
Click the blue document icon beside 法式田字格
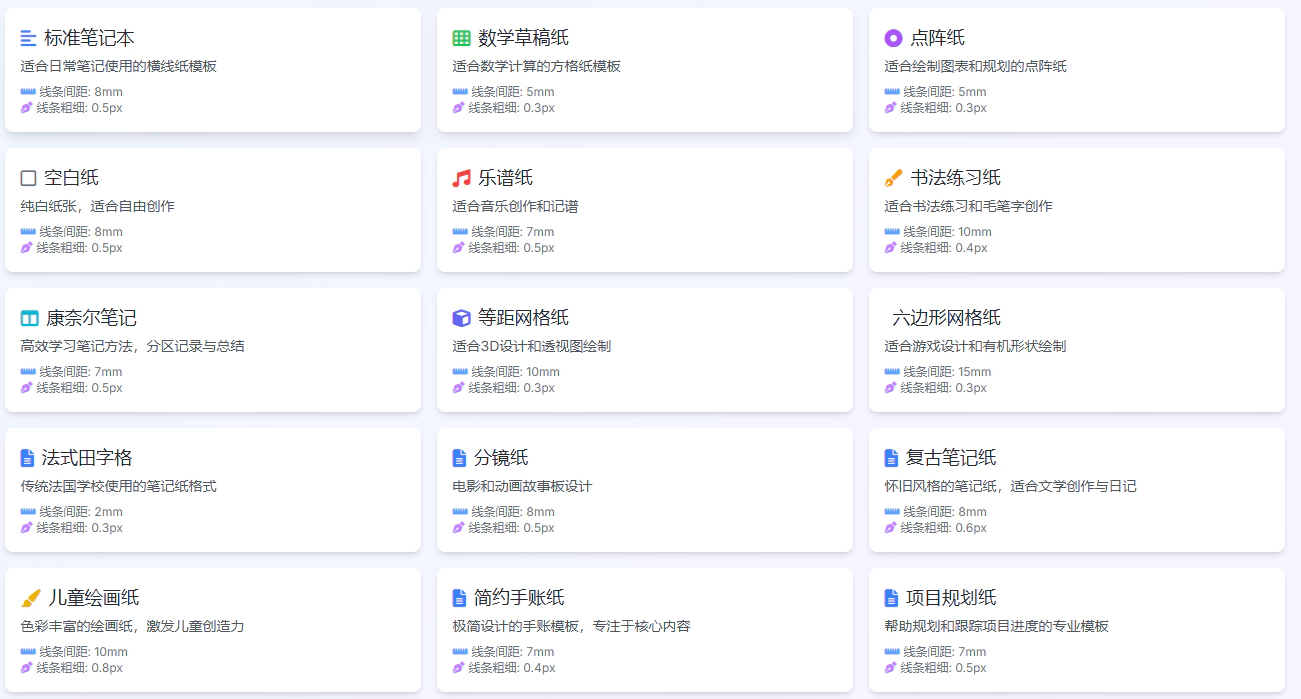pyautogui.click(x=27, y=458)
